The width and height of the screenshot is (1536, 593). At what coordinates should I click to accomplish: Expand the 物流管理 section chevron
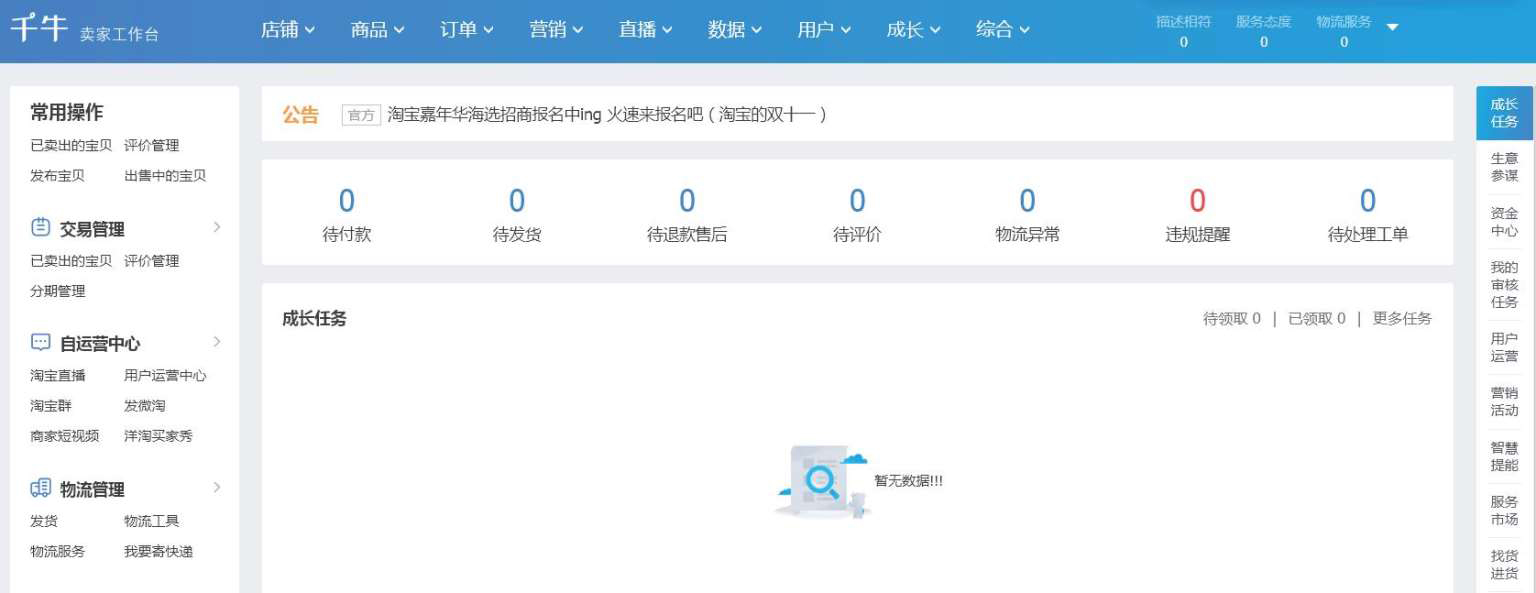coord(217,487)
